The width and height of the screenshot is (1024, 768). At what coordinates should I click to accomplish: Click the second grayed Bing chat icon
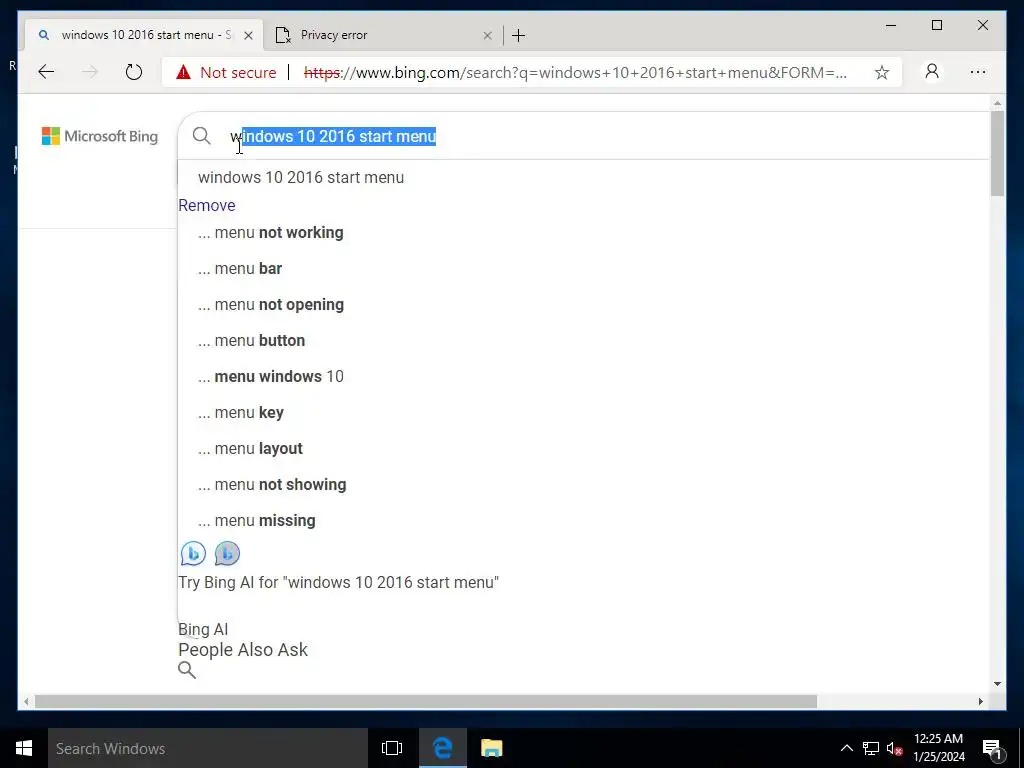[227, 553]
